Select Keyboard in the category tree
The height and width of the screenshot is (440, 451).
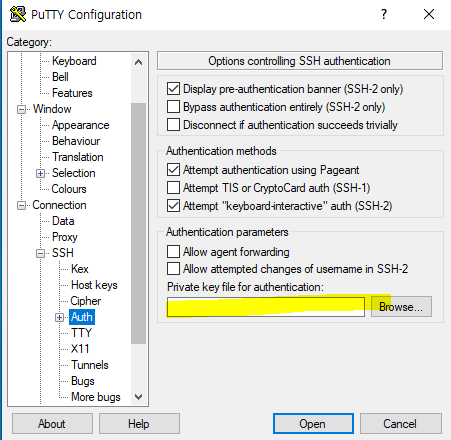pos(74,61)
